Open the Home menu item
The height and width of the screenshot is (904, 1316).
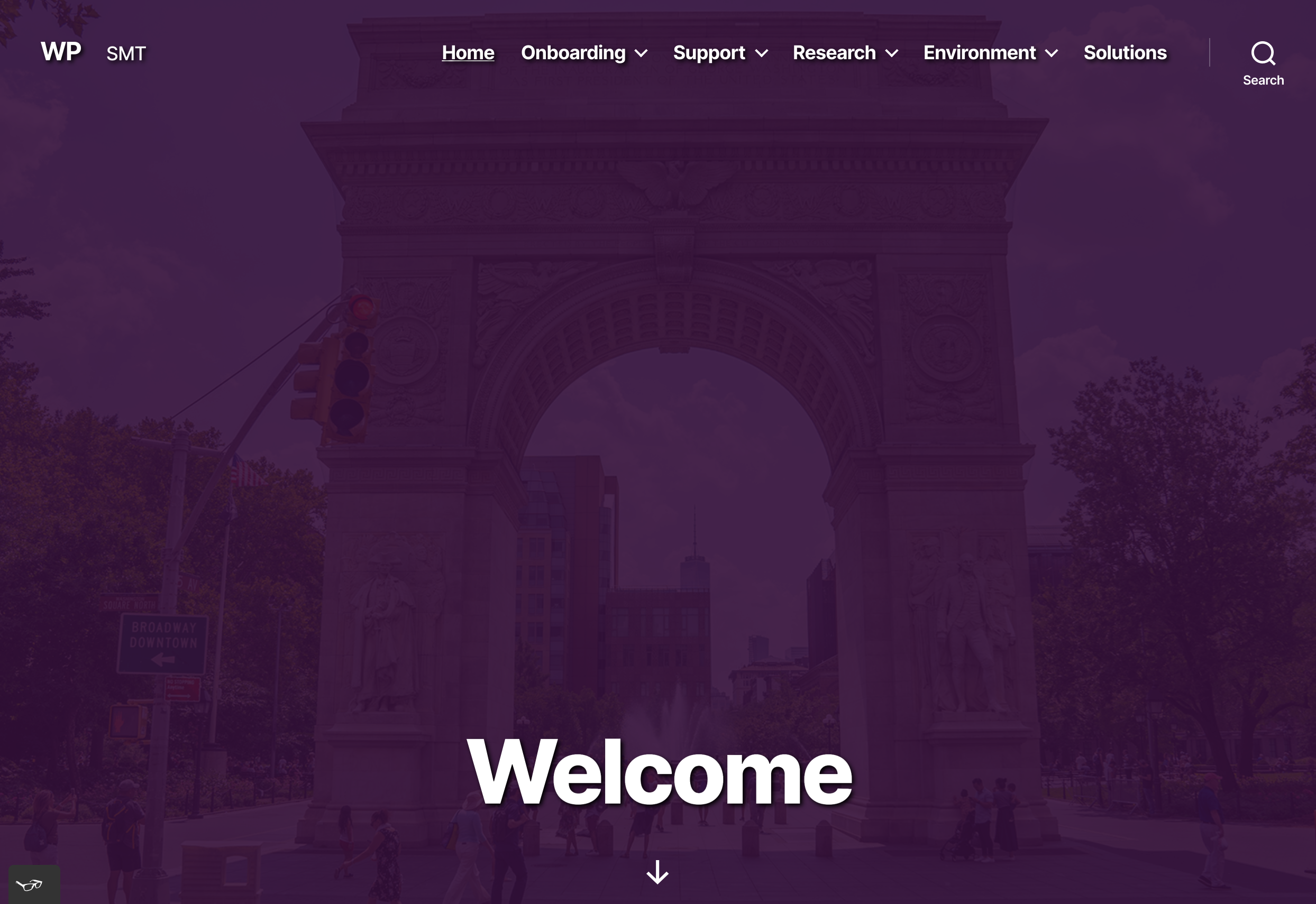(x=467, y=52)
